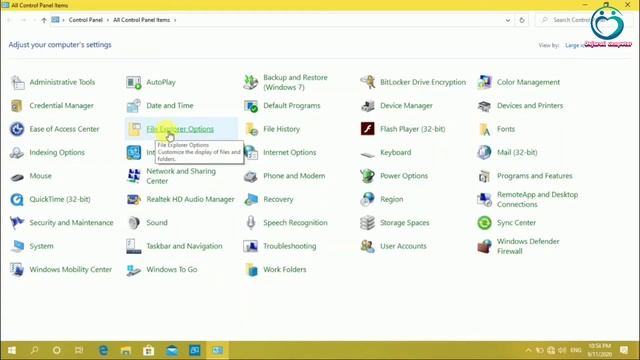Open the View by dropdown
This screenshot has width=640, height=360.
pyautogui.click(x=575, y=45)
